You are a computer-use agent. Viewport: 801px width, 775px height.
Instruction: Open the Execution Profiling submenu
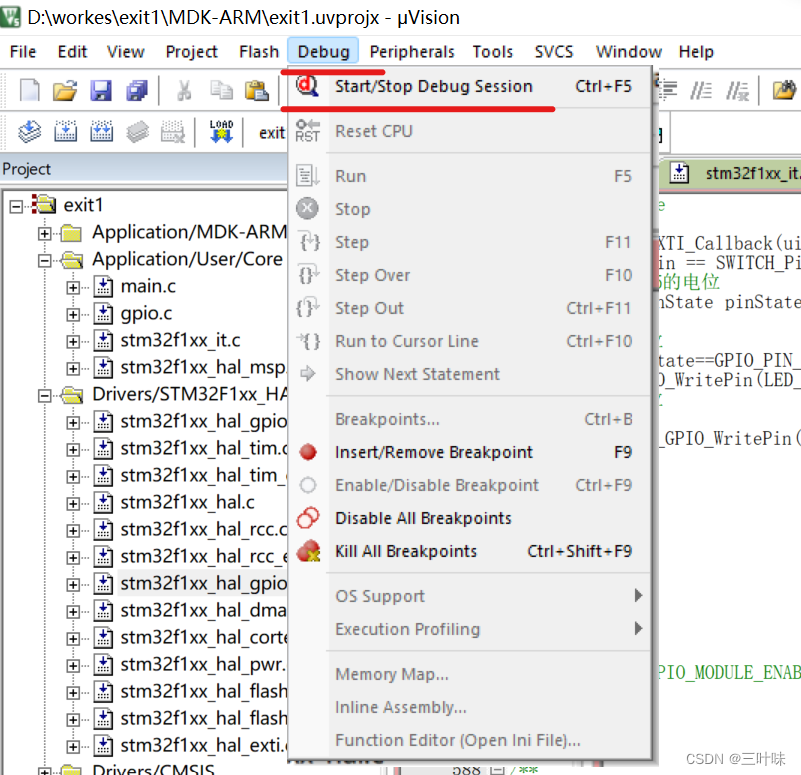point(469,629)
